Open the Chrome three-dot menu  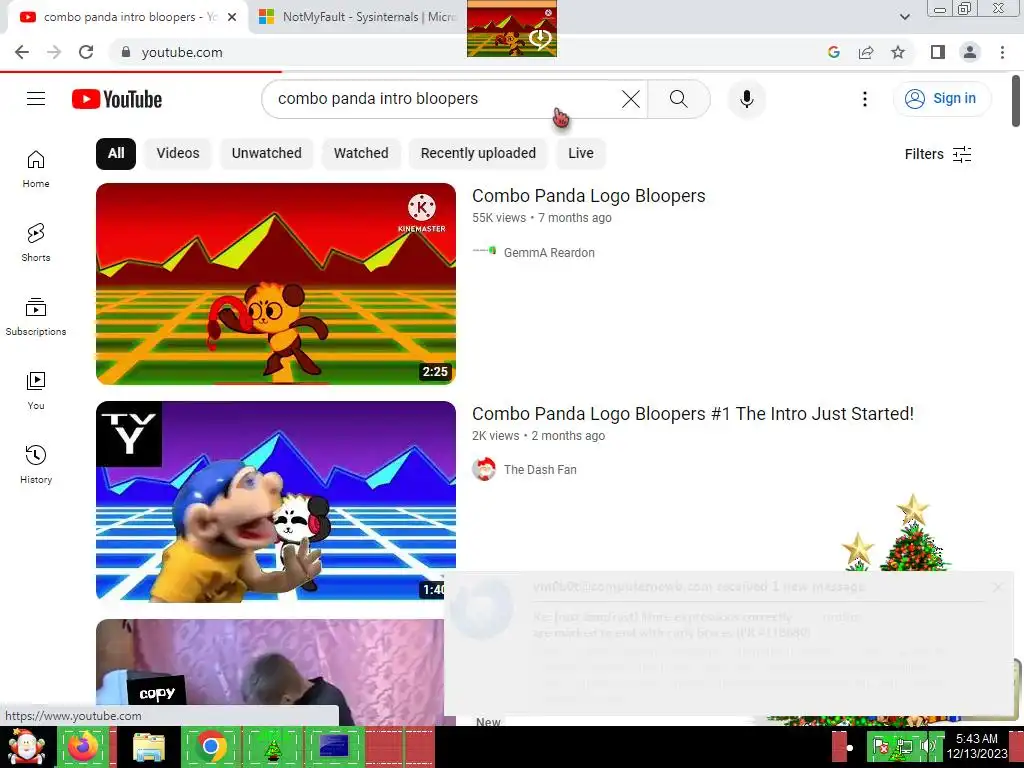tap(1002, 52)
